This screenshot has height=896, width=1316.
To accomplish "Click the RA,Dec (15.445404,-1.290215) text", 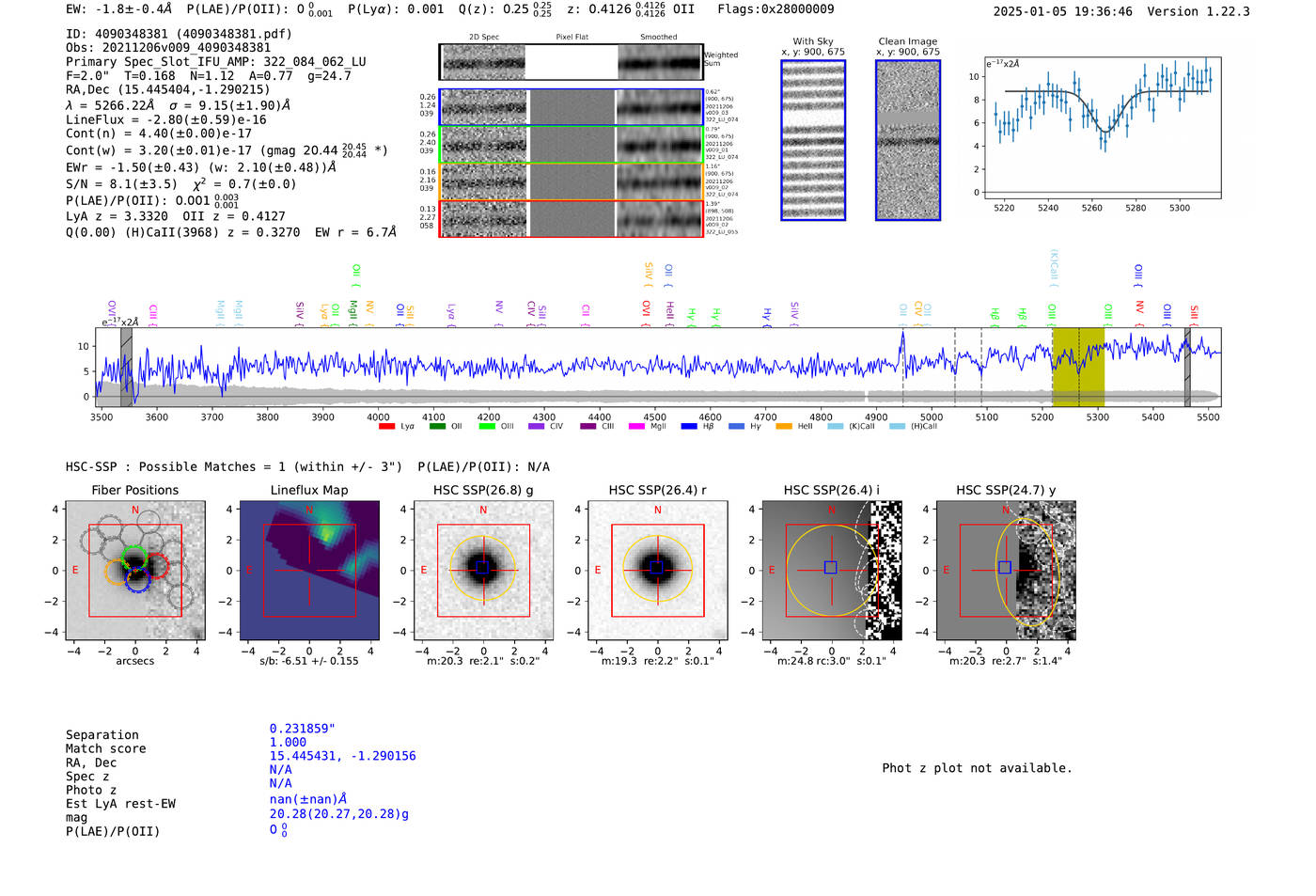I will click(x=168, y=90).
